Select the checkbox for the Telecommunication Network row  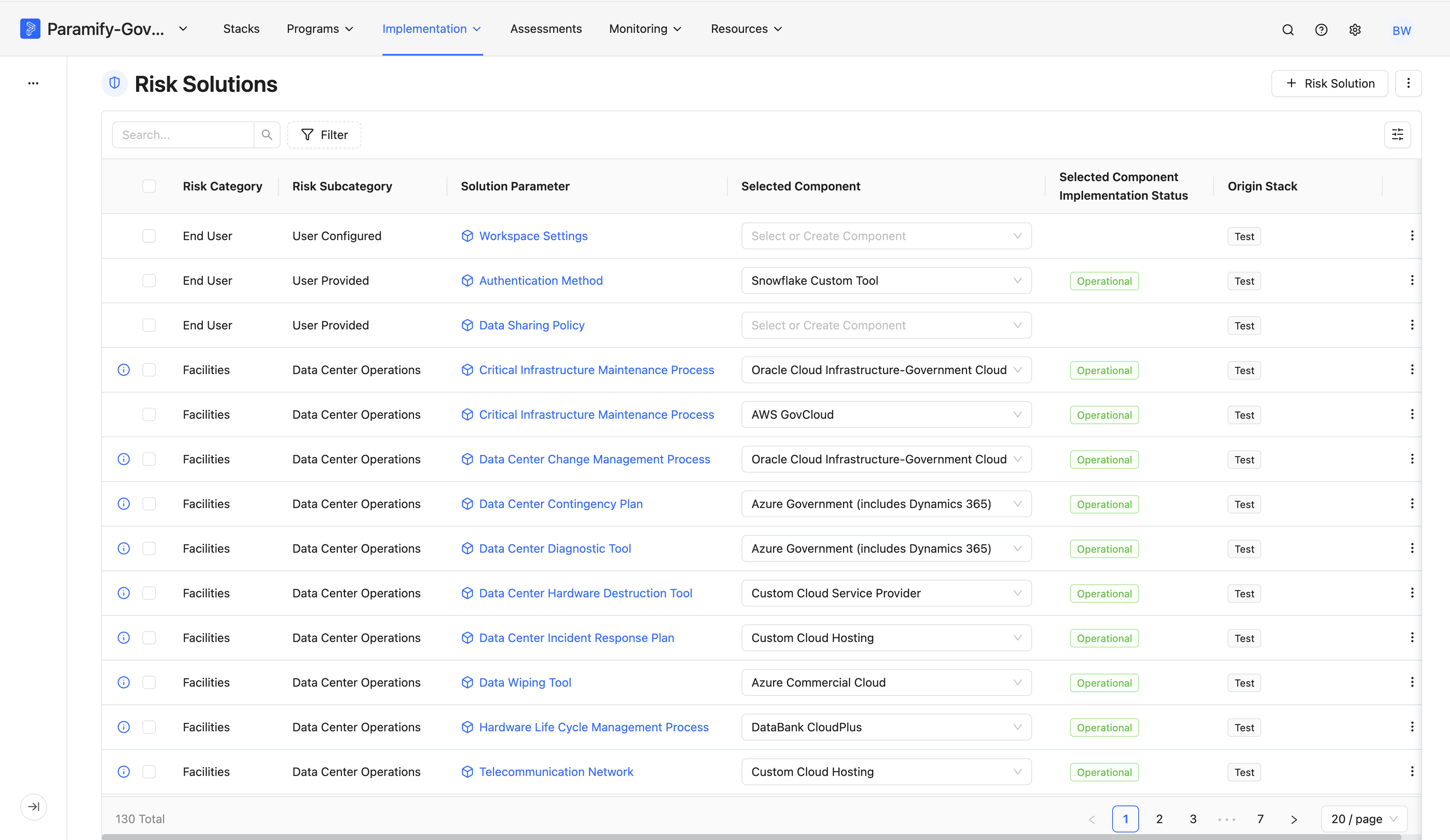click(149, 771)
